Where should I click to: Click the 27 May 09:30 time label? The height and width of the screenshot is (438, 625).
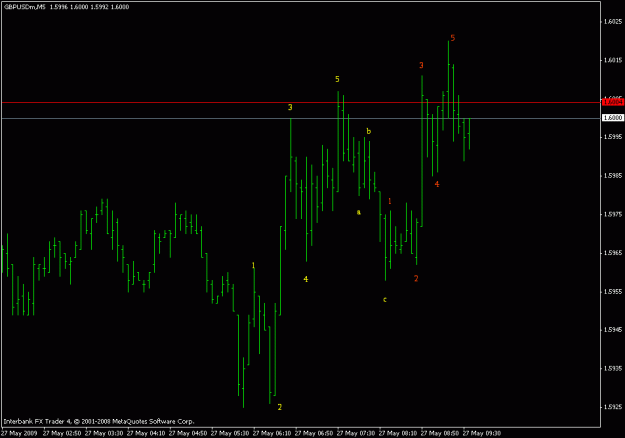[482, 433]
